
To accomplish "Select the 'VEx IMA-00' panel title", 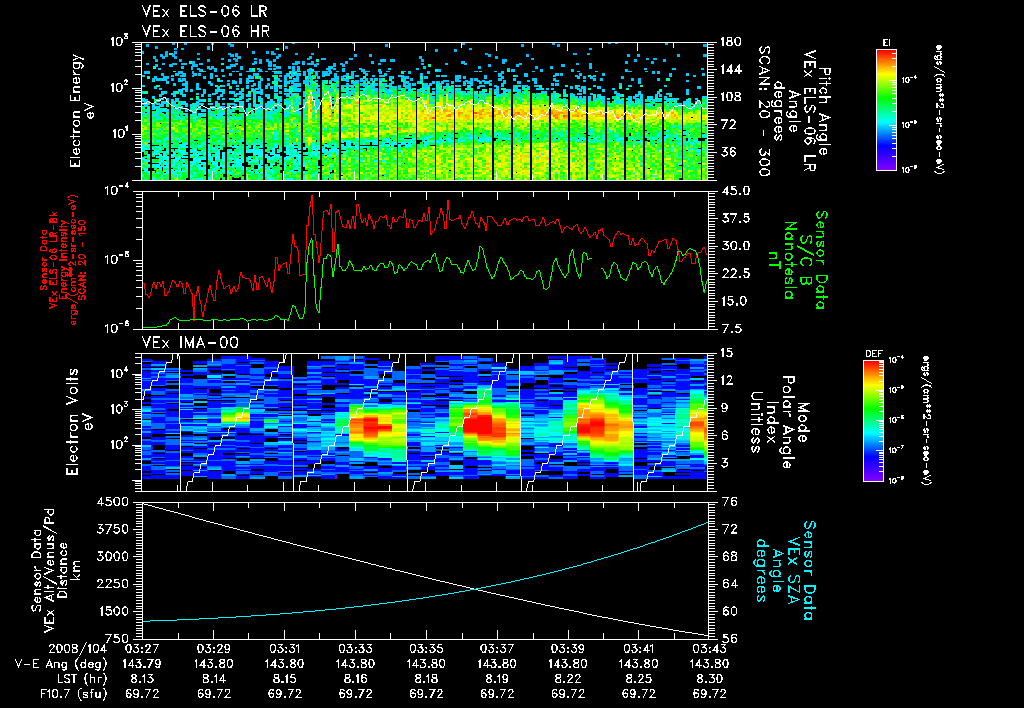I will coord(190,343).
